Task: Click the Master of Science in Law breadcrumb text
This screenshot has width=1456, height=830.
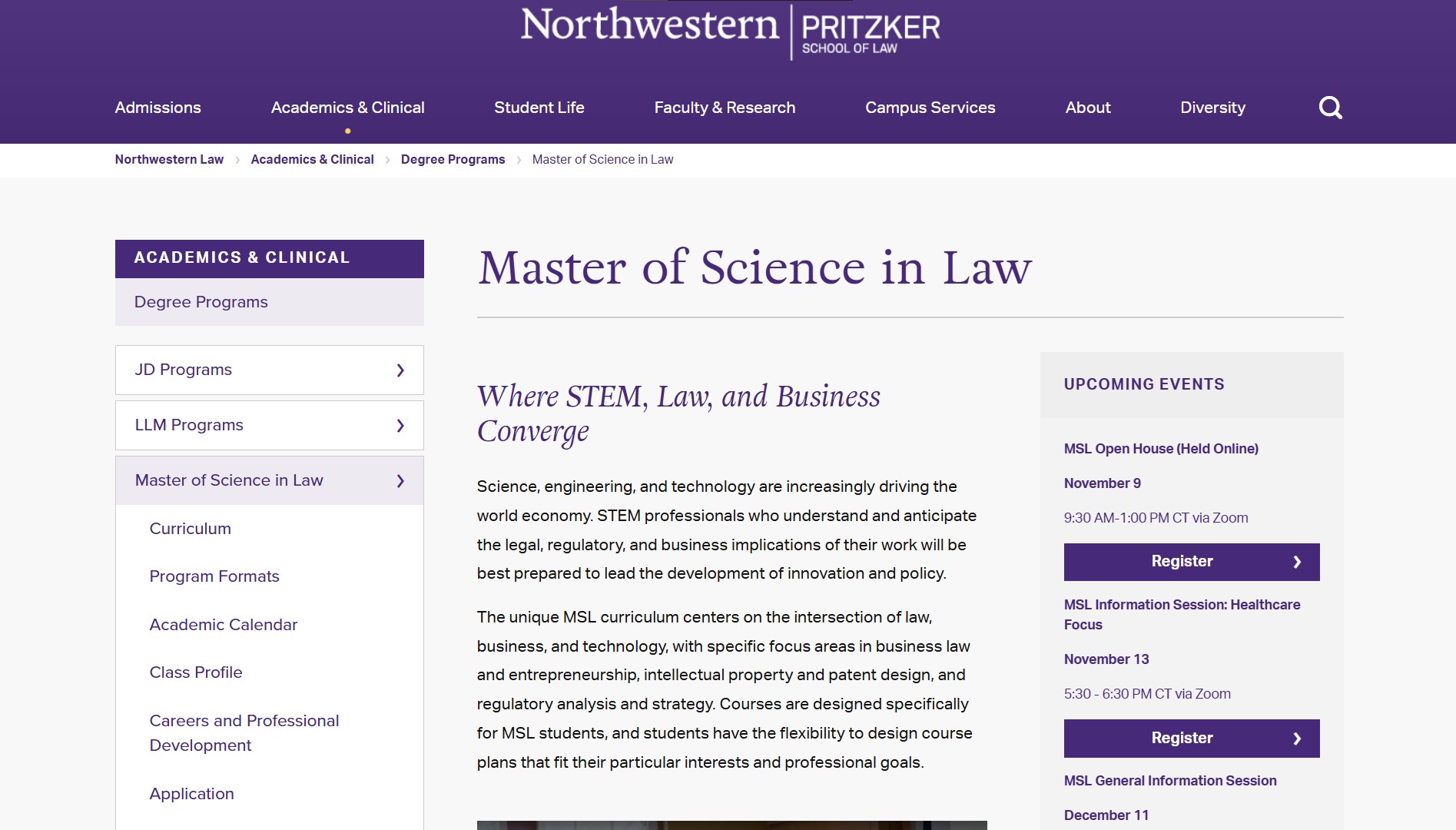Action: 603,159
